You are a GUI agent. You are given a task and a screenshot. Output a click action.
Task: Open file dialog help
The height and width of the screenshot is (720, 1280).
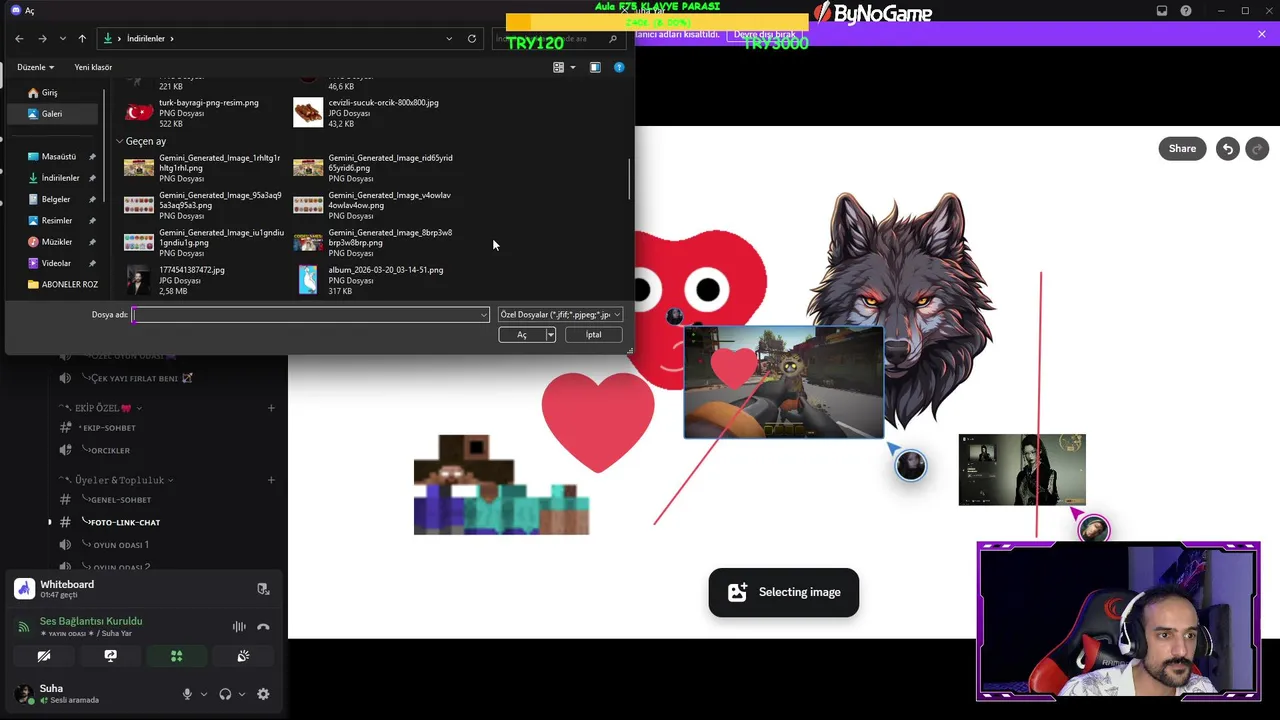(619, 67)
